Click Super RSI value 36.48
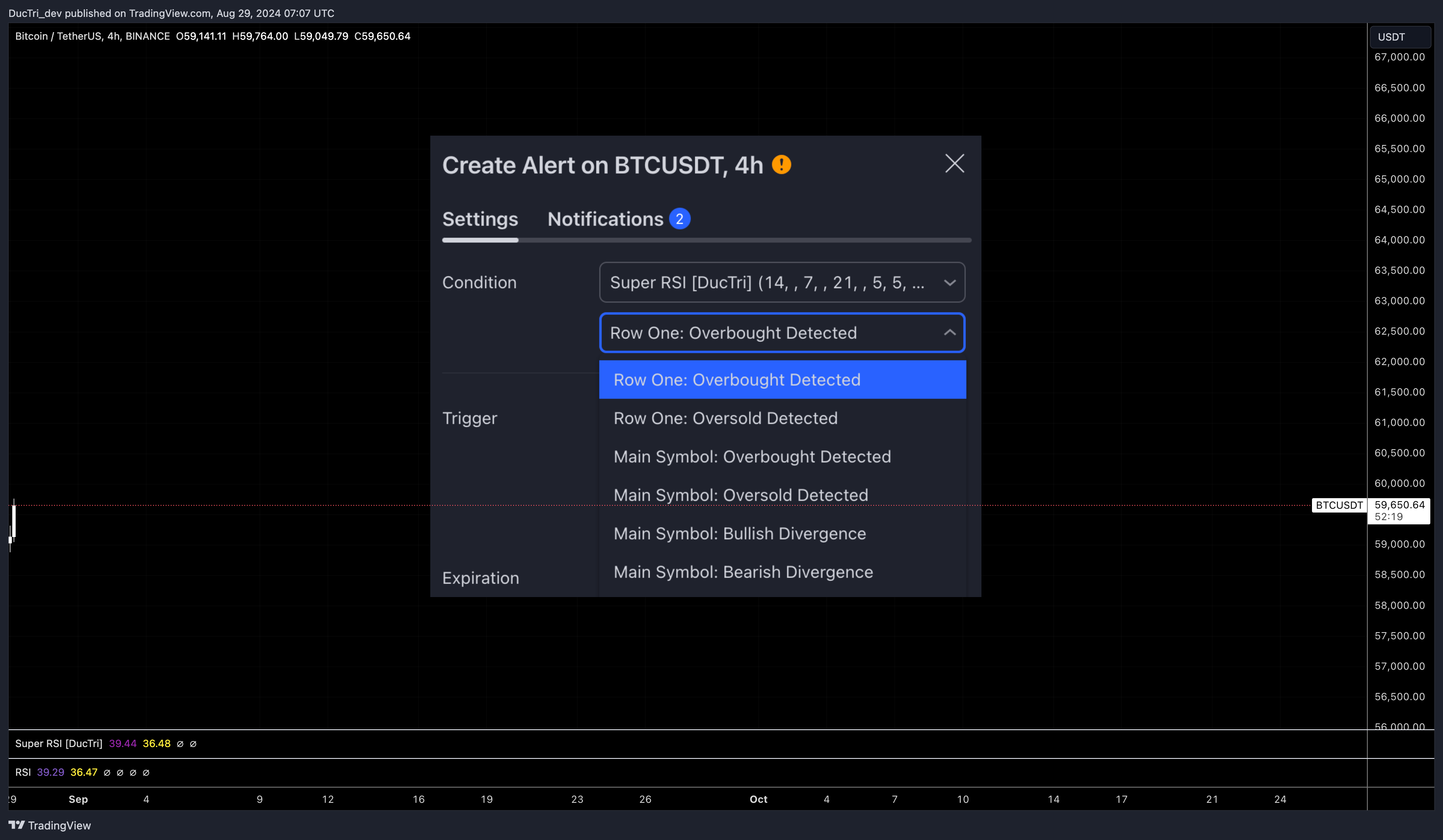Image resolution: width=1443 pixels, height=840 pixels. coord(156,743)
